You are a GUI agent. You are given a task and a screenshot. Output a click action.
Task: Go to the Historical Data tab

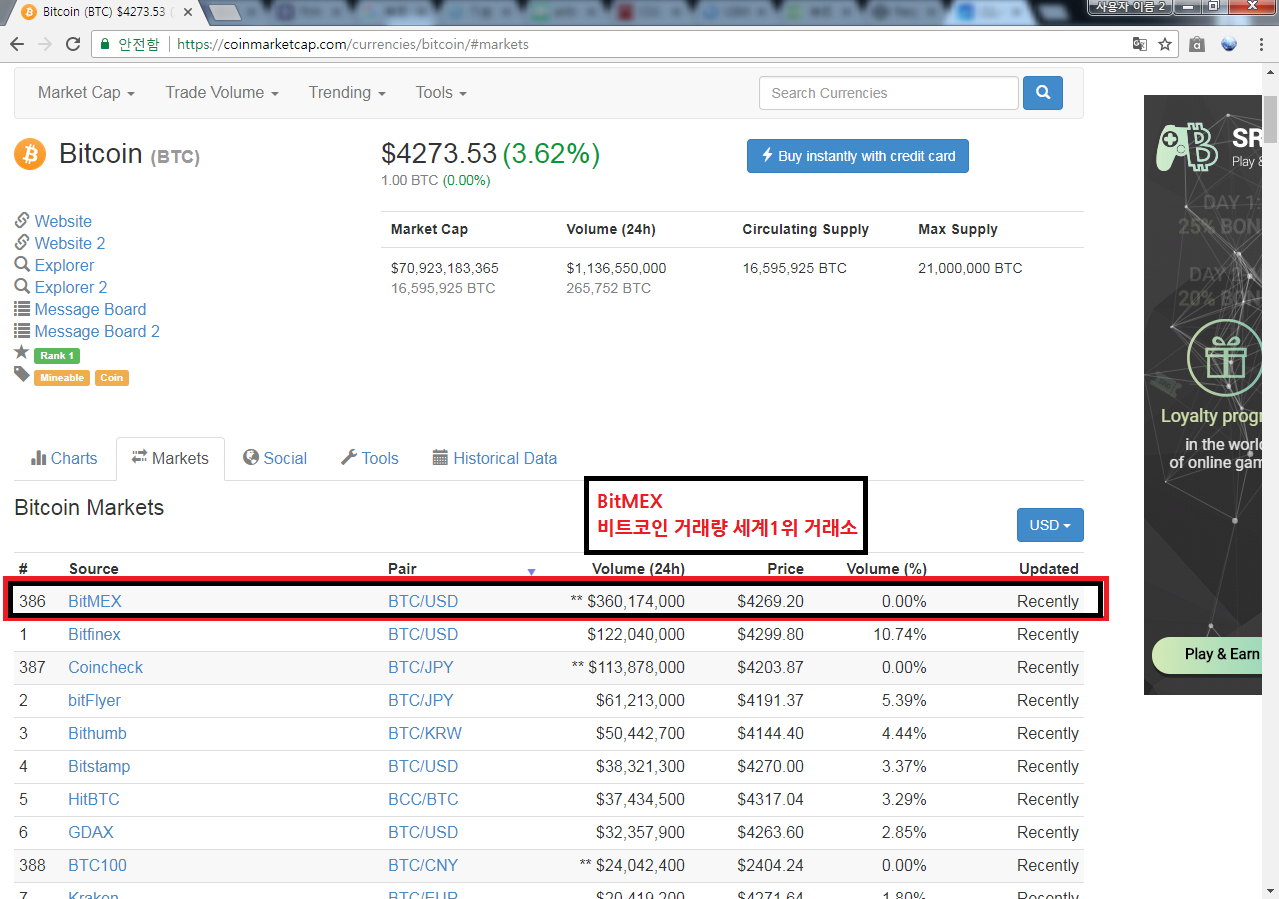click(x=494, y=458)
